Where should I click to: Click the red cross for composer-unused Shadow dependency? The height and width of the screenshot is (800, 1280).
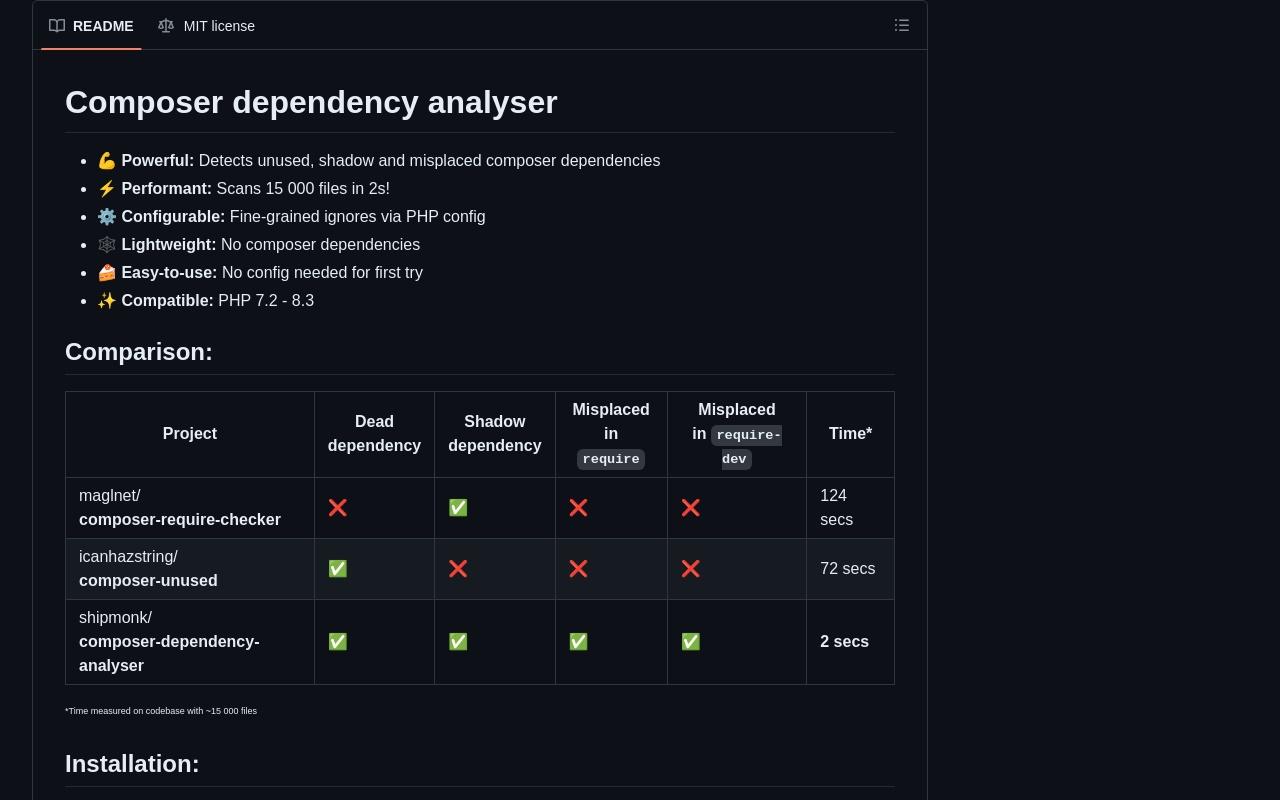[458, 569]
